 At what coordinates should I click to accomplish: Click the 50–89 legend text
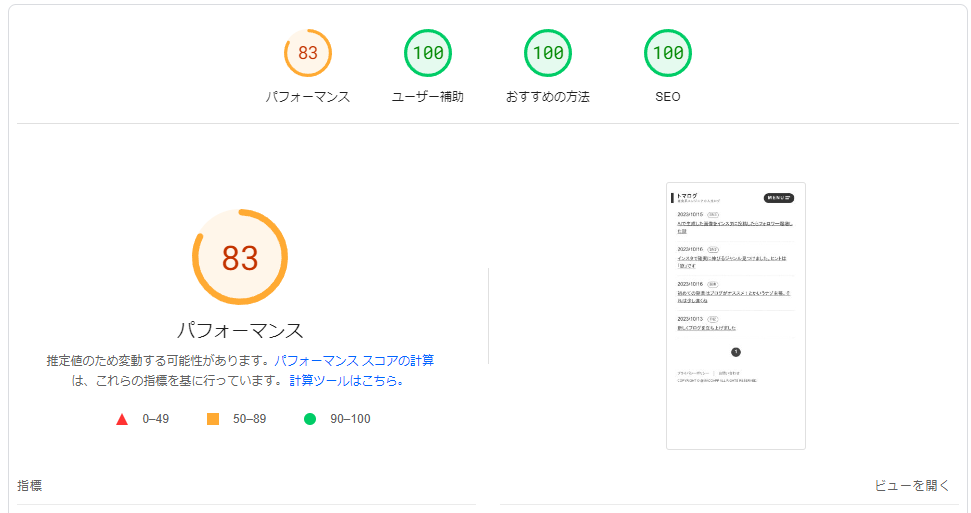[x=250, y=419]
